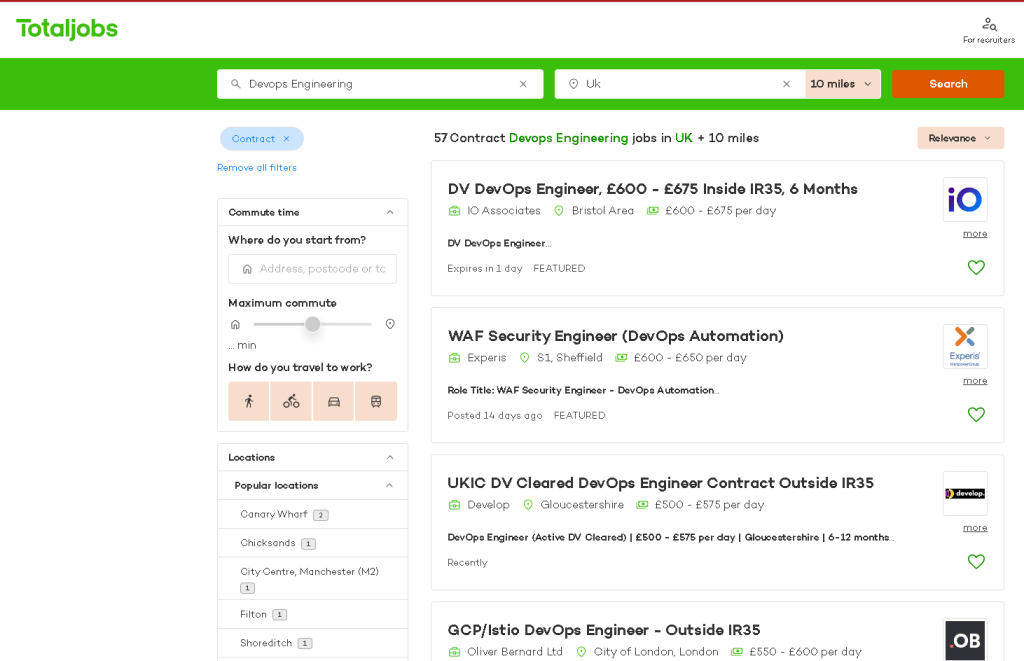
Task: Focus the start address input field
Action: pos(312,269)
